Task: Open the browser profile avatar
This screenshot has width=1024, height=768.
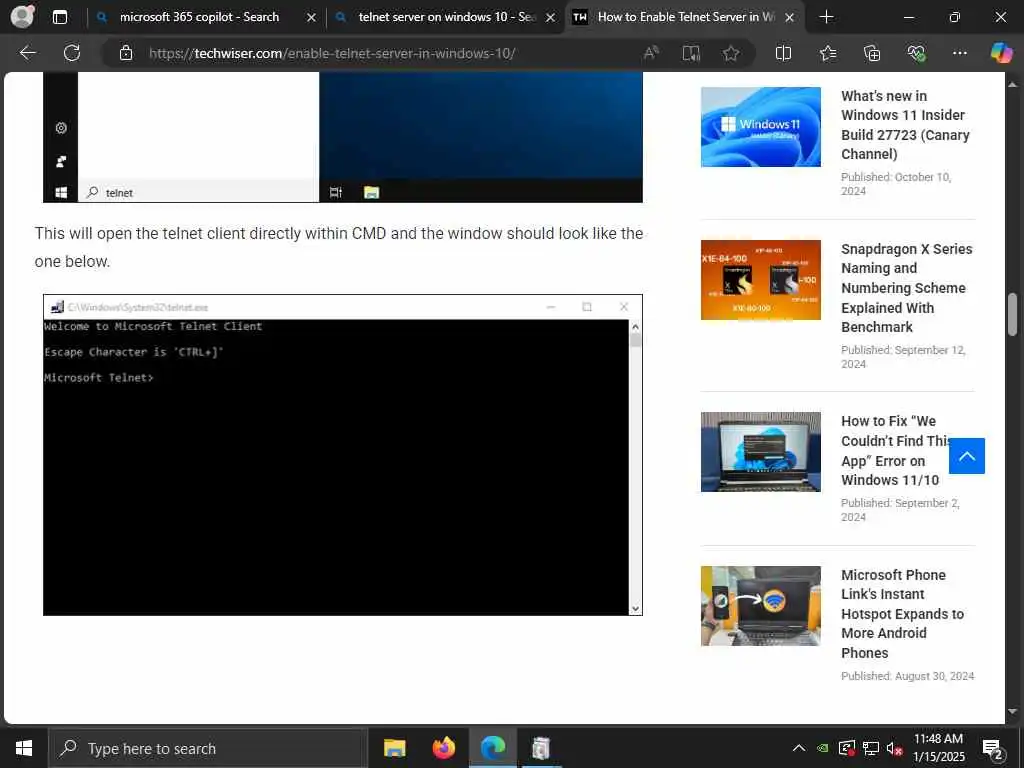Action: click(22, 17)
